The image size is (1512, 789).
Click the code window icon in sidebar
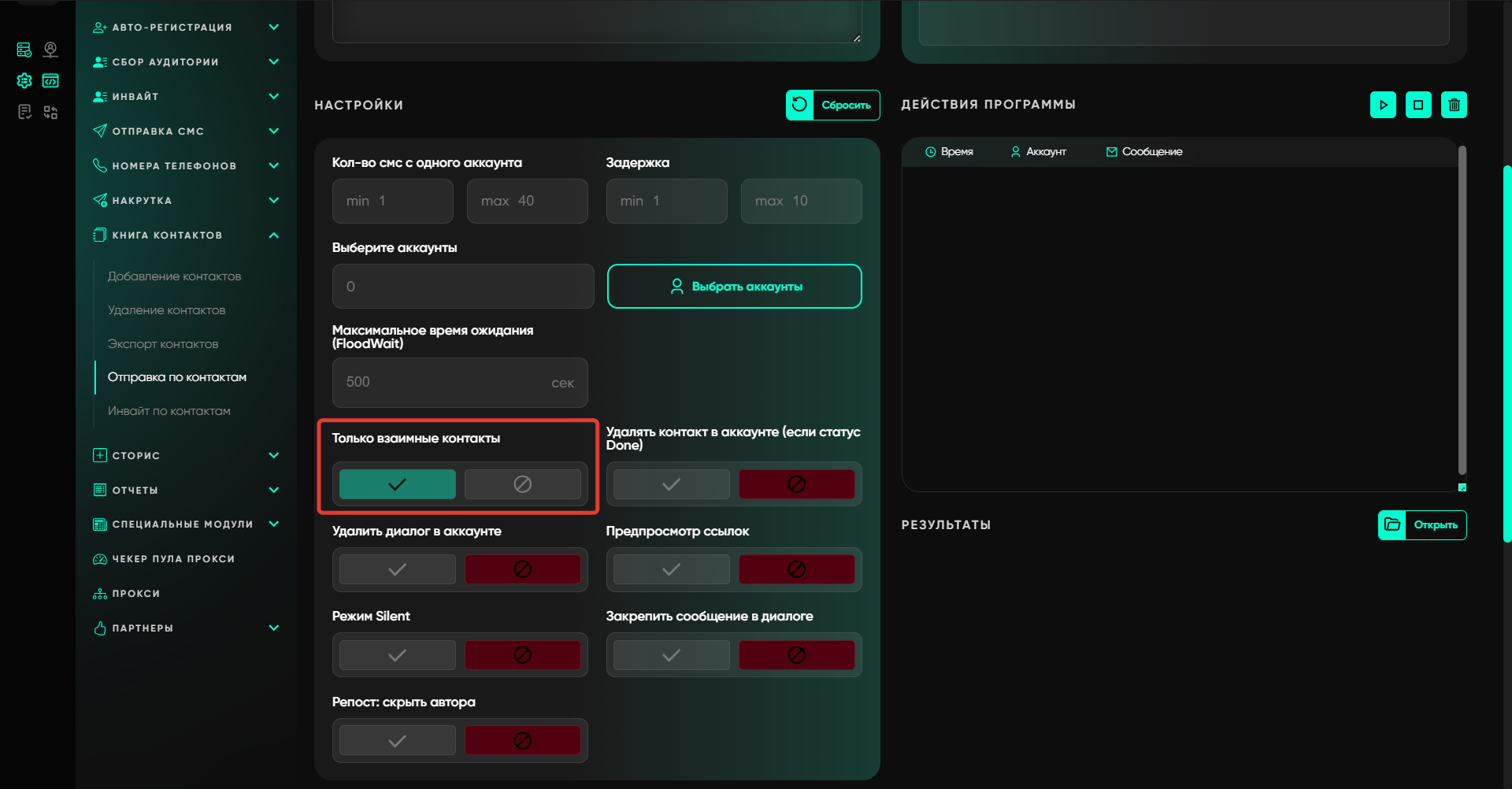click(x=50, y=80)
